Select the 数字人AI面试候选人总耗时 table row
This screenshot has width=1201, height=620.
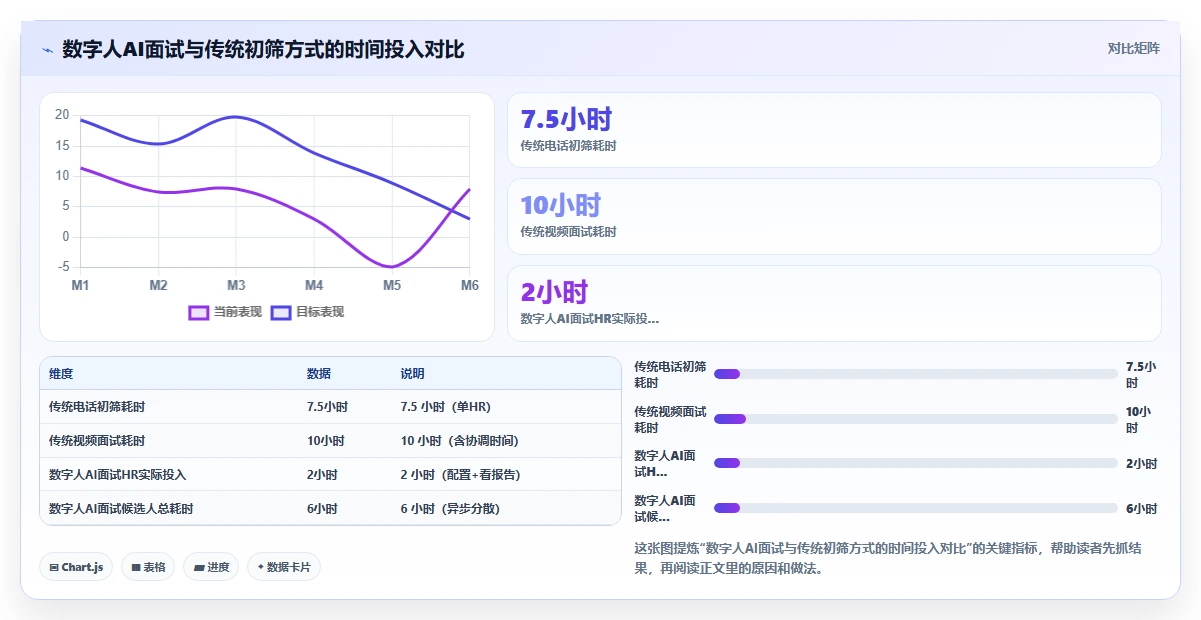click(330, 508)
